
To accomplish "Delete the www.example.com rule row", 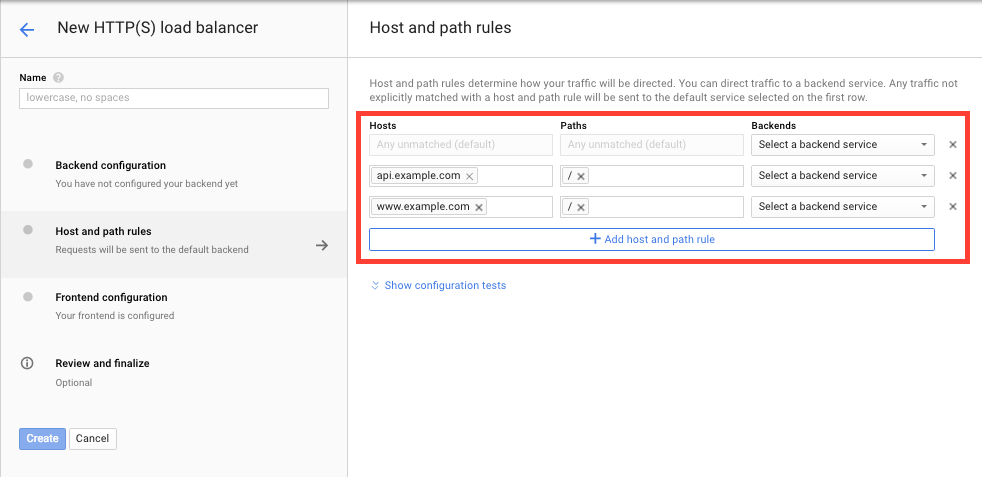I will point(953,207).
